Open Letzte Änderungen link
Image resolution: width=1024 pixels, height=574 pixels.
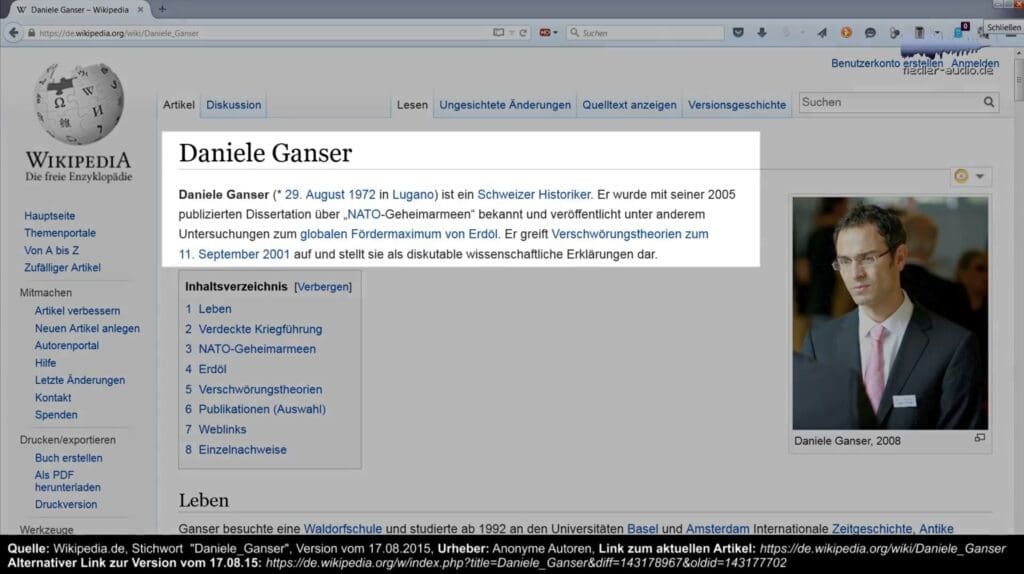click(80, 380)
